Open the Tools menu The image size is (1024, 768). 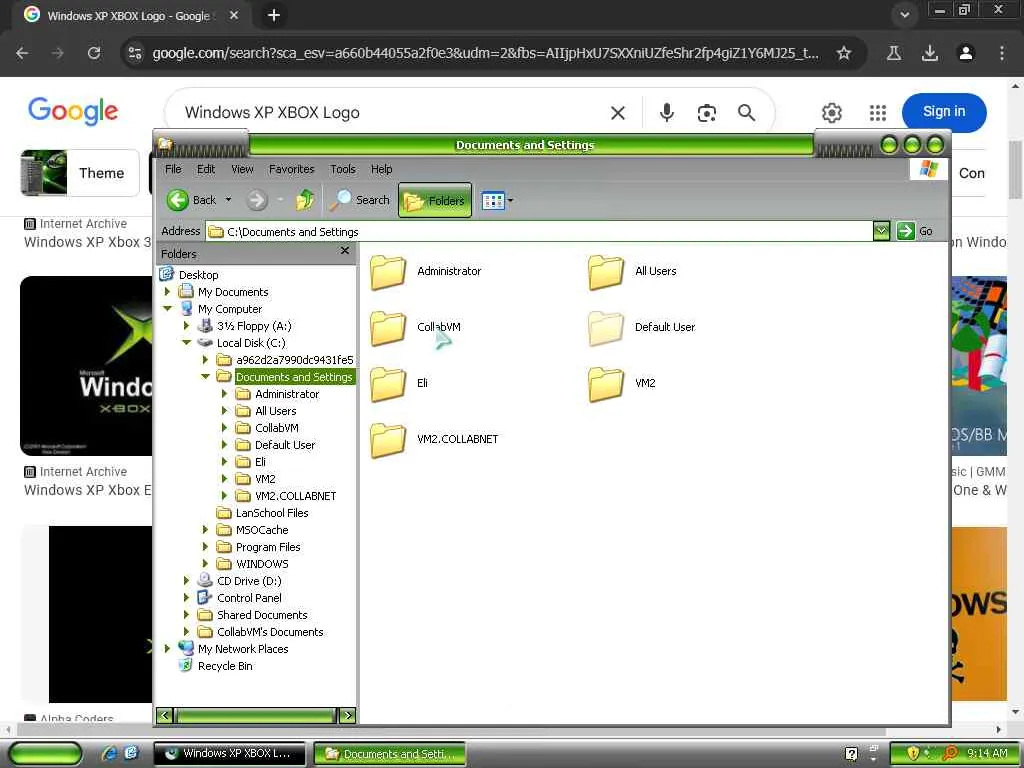[343, 169]
